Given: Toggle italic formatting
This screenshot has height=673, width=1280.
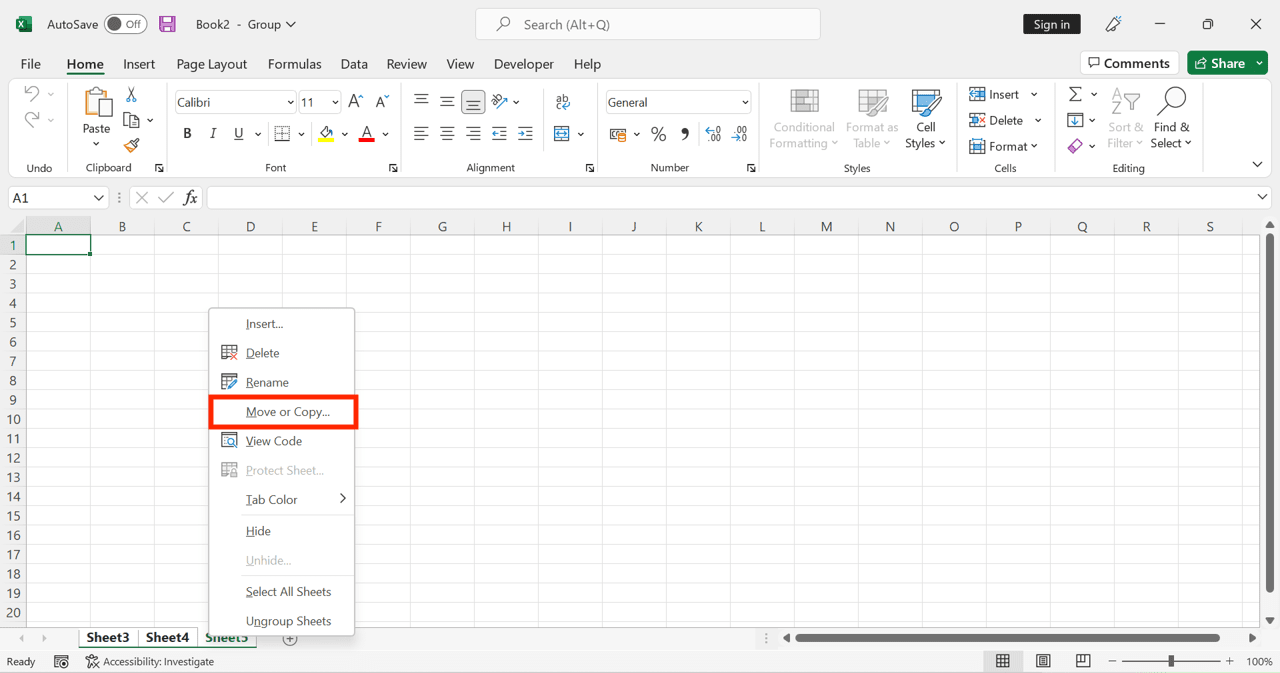Looking at the screenshot, I should click(211, 132).
